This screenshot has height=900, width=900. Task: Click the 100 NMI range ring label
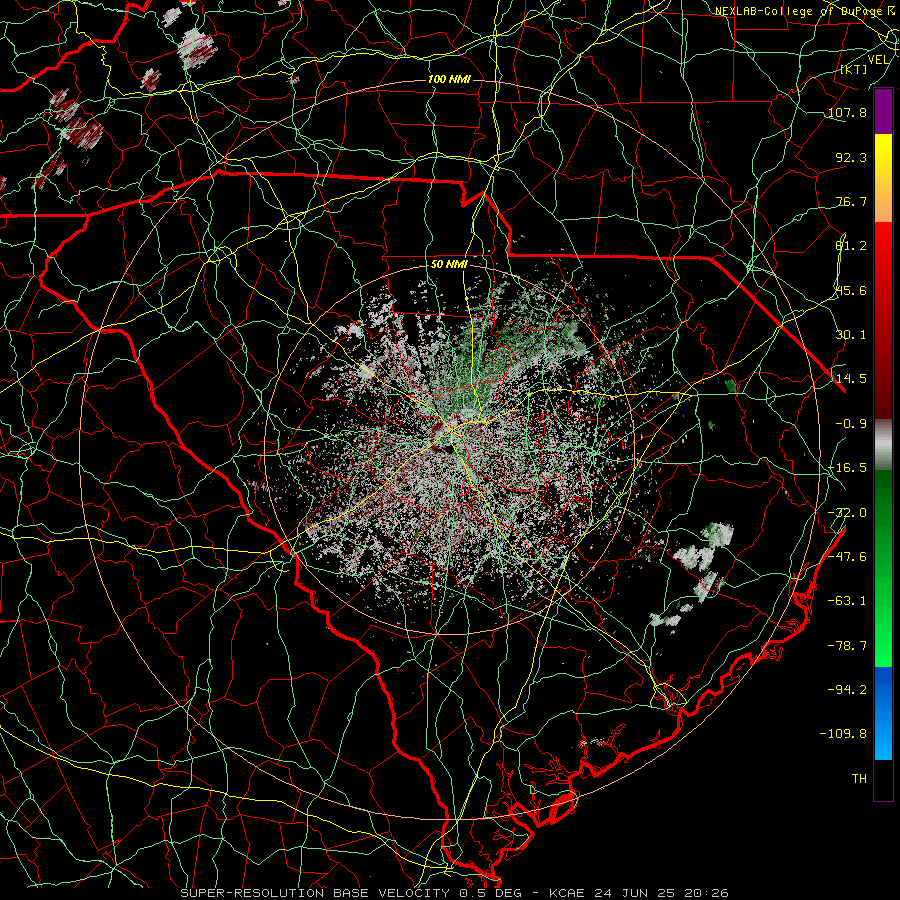tap(449, 79)
